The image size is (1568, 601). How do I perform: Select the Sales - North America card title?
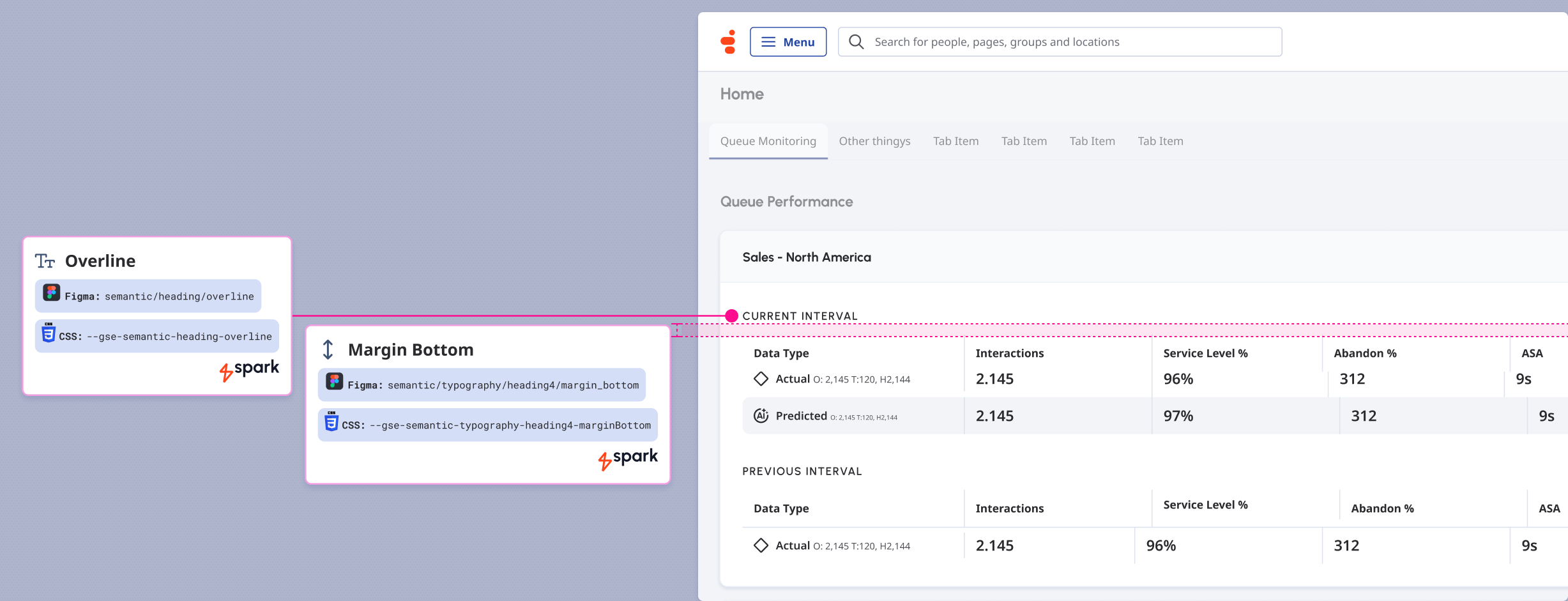[807, 257]
